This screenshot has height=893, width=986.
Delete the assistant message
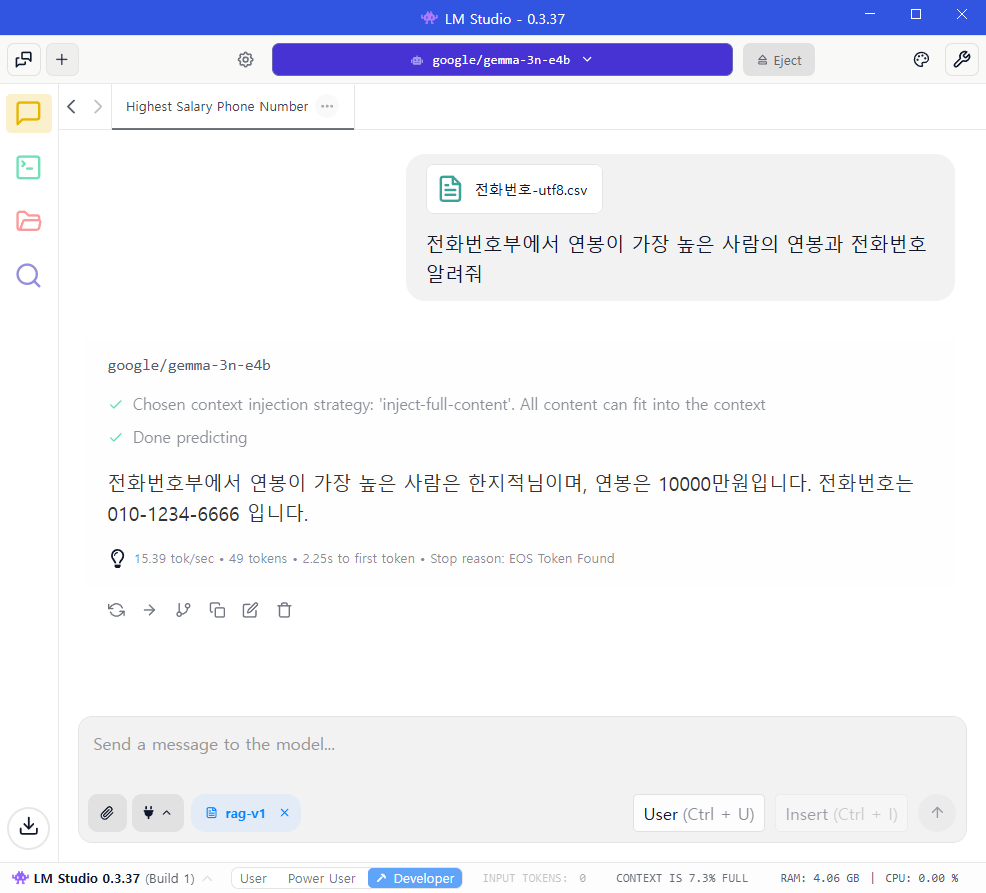284,610
